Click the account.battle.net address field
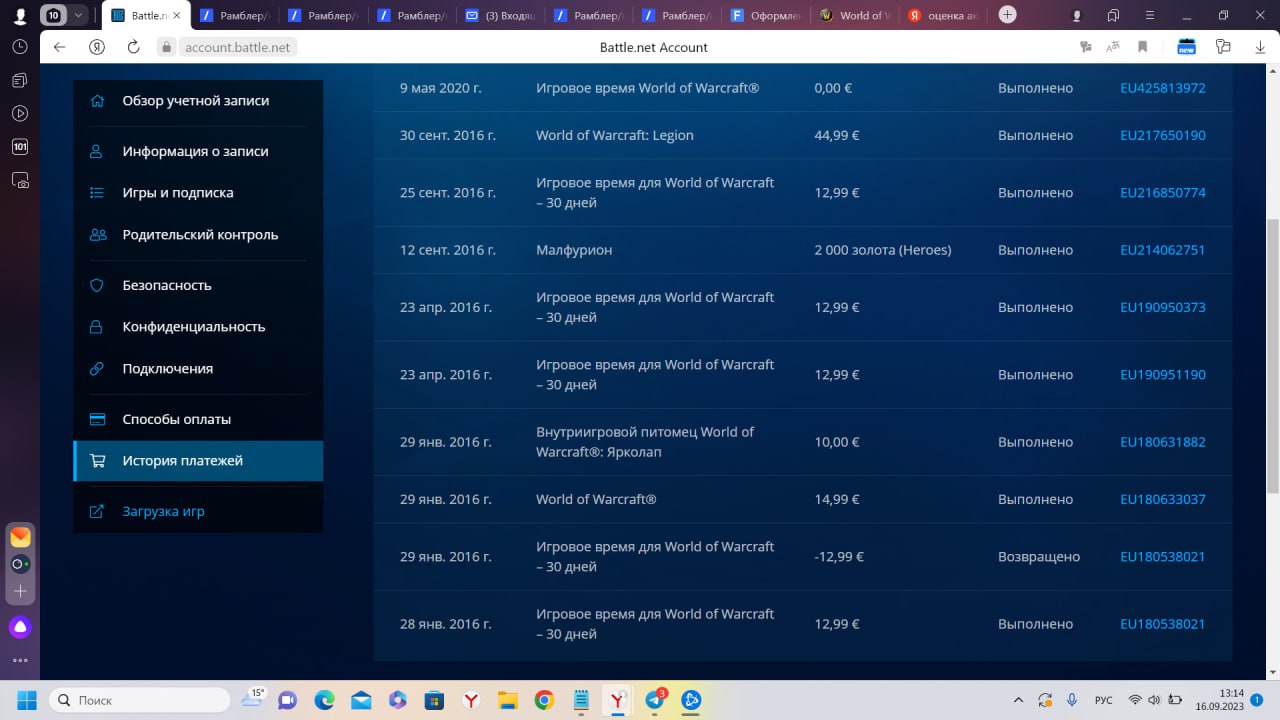Viewport: 1280px width, 720px height. [238, 47]
